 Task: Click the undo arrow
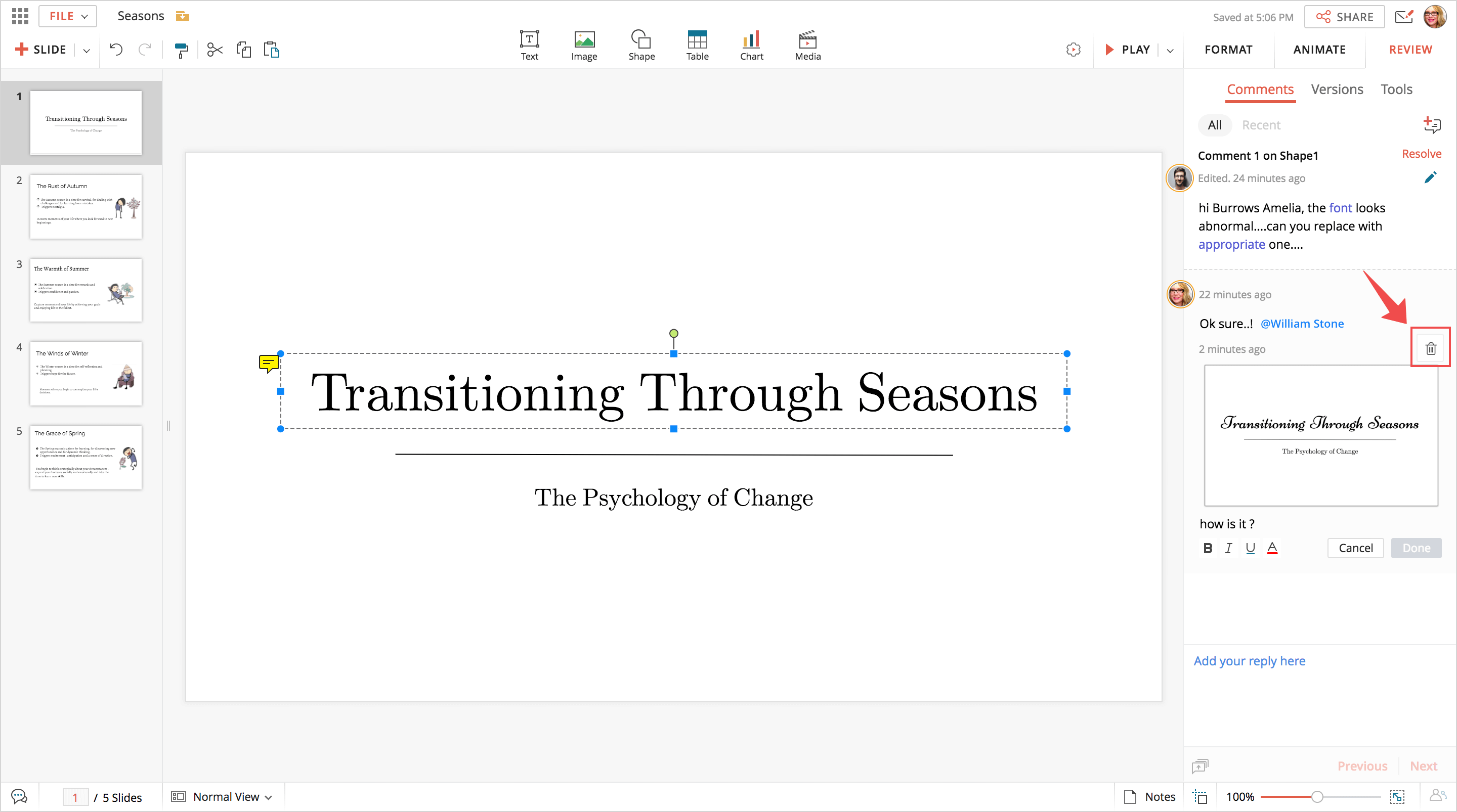[x=116, y=50]
